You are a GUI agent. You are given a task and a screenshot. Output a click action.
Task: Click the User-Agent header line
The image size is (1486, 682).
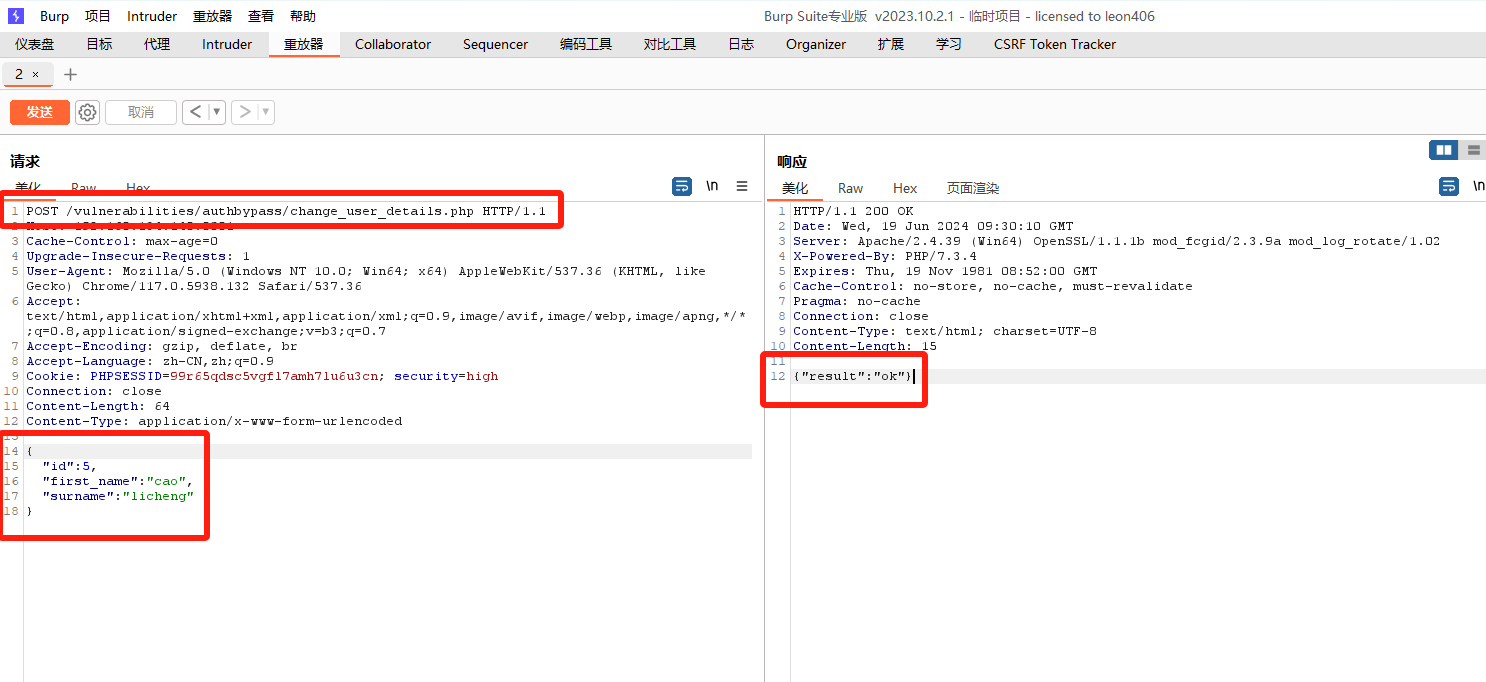pyautogui.click(x=366, y=278)
